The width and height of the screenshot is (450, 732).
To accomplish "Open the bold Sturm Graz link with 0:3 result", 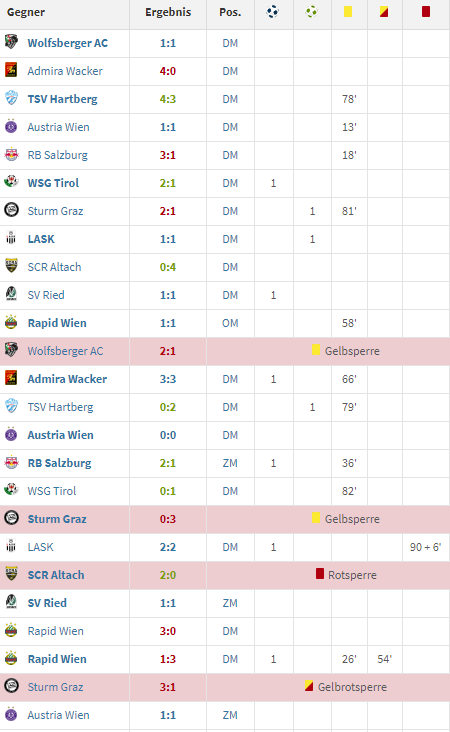I will click(57, 519).
